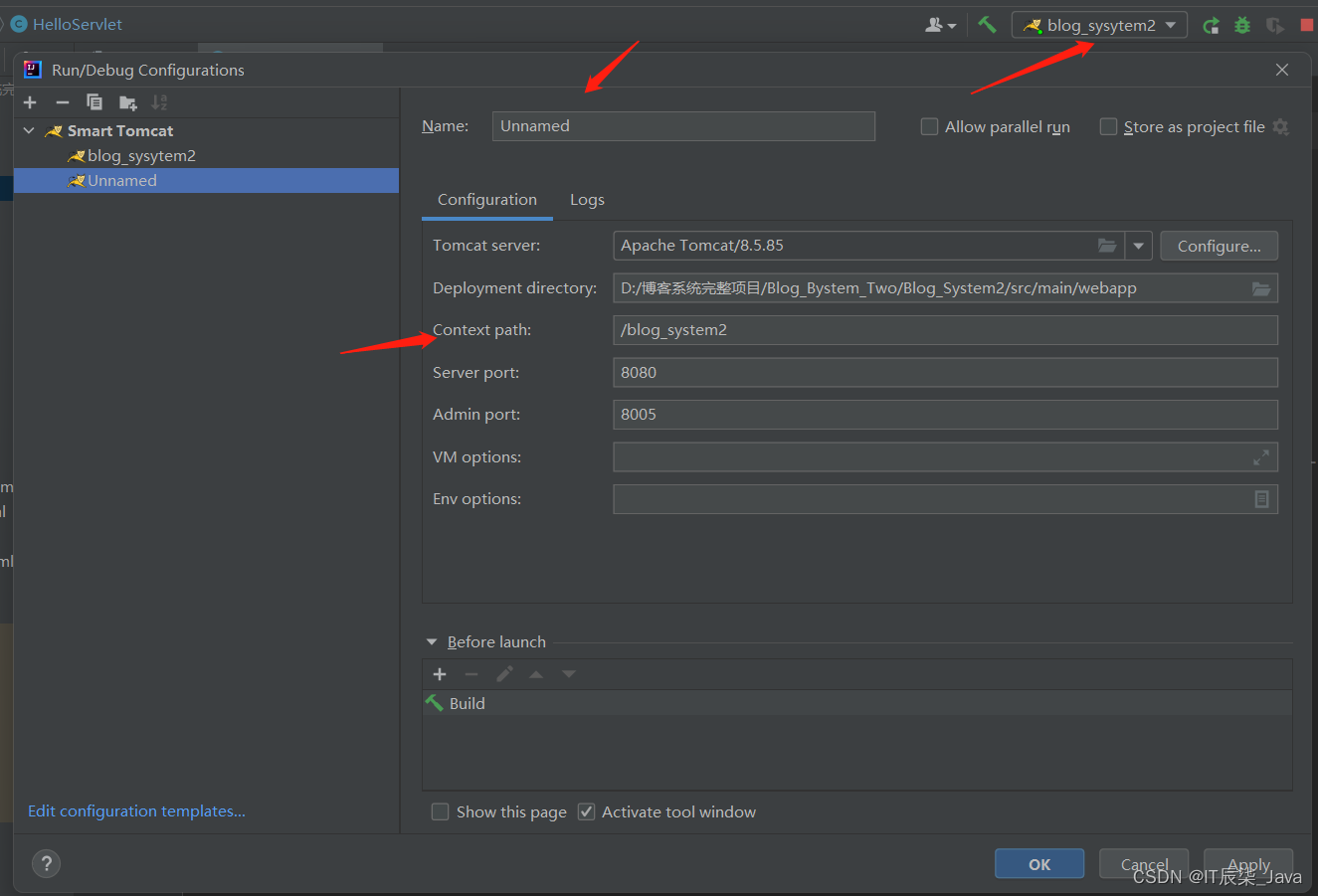Create a new configurations folder

[x=127, y=101]
